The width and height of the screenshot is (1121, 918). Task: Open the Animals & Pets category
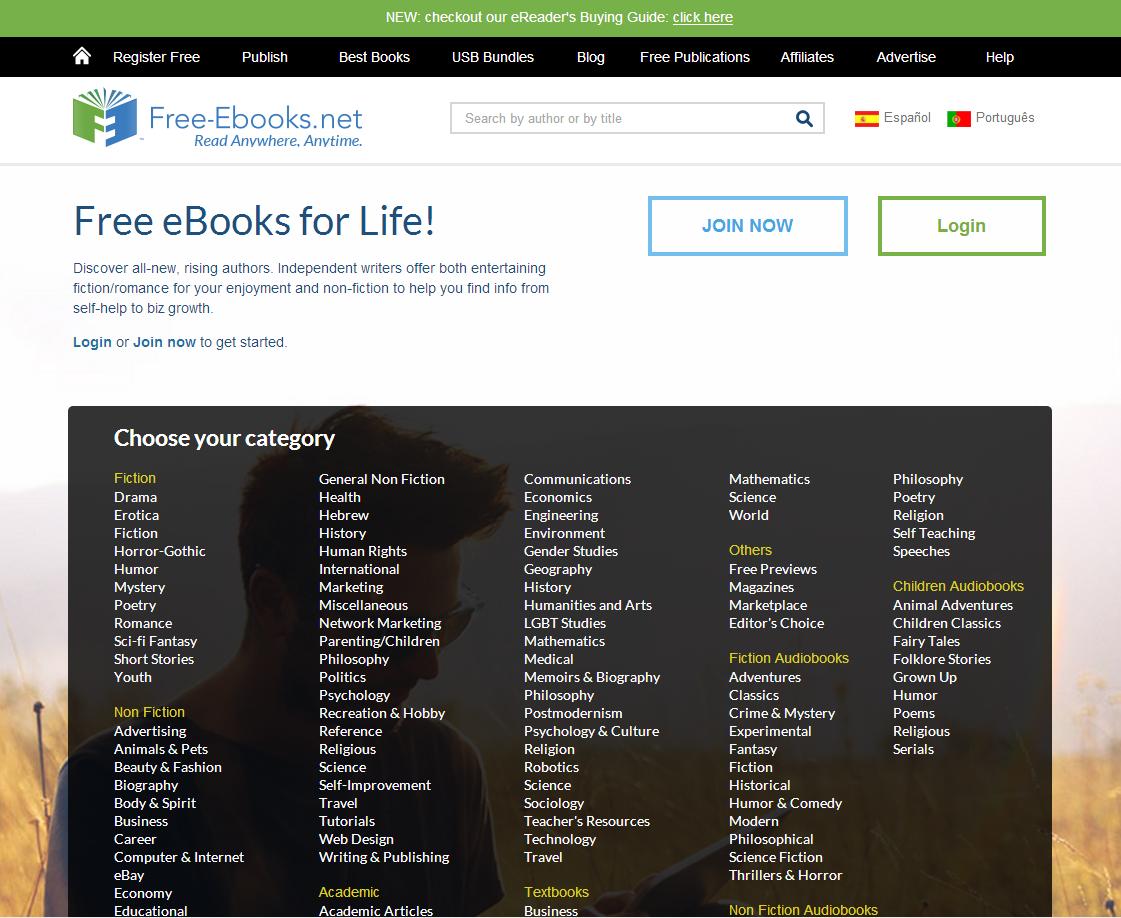point(161,749)
